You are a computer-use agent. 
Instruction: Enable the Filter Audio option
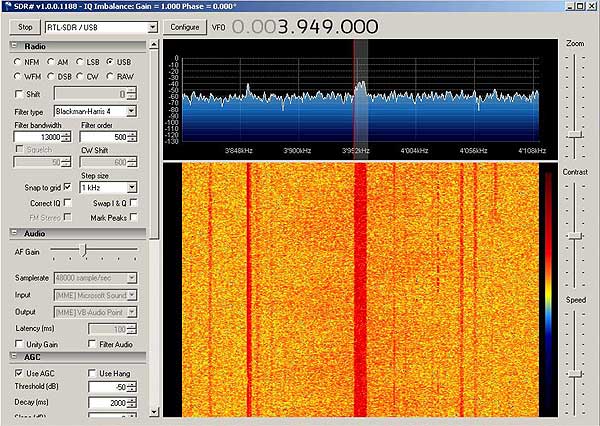92,344
